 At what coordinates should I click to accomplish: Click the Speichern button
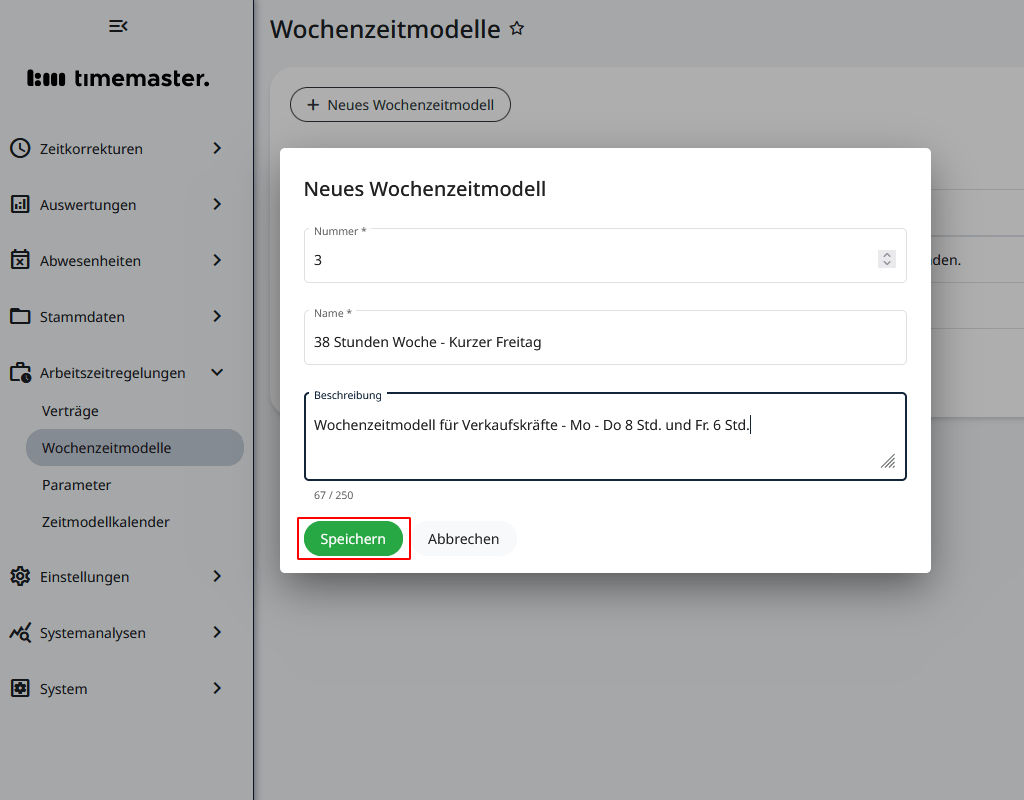353,538
